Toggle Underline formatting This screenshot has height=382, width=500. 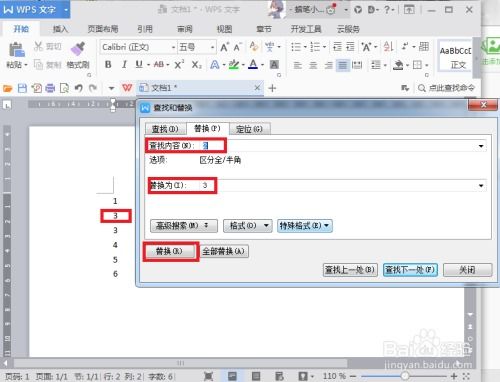pos(139,64)
